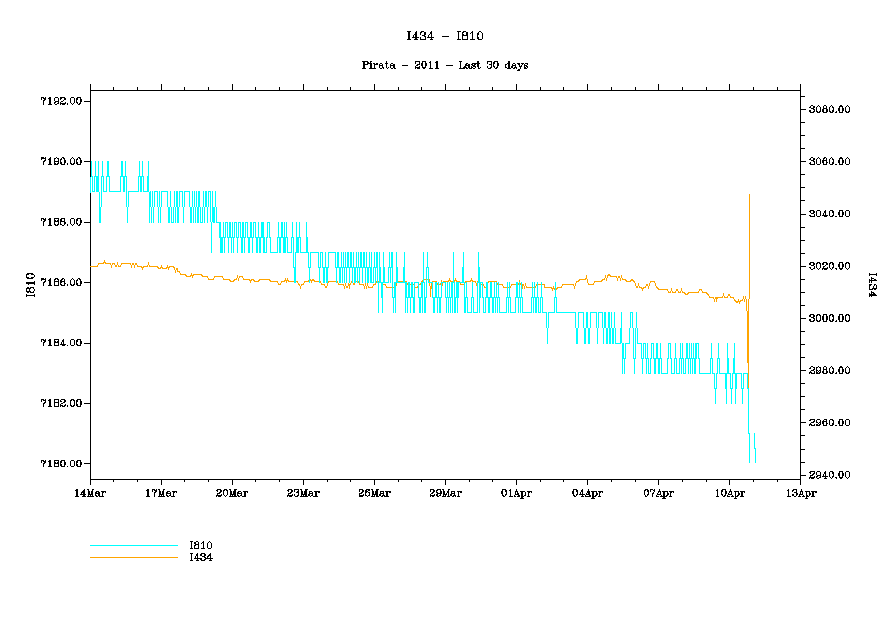The image size is (891, 630).
Task: Click the I434 legend entry label
Action: pos(201,557)
